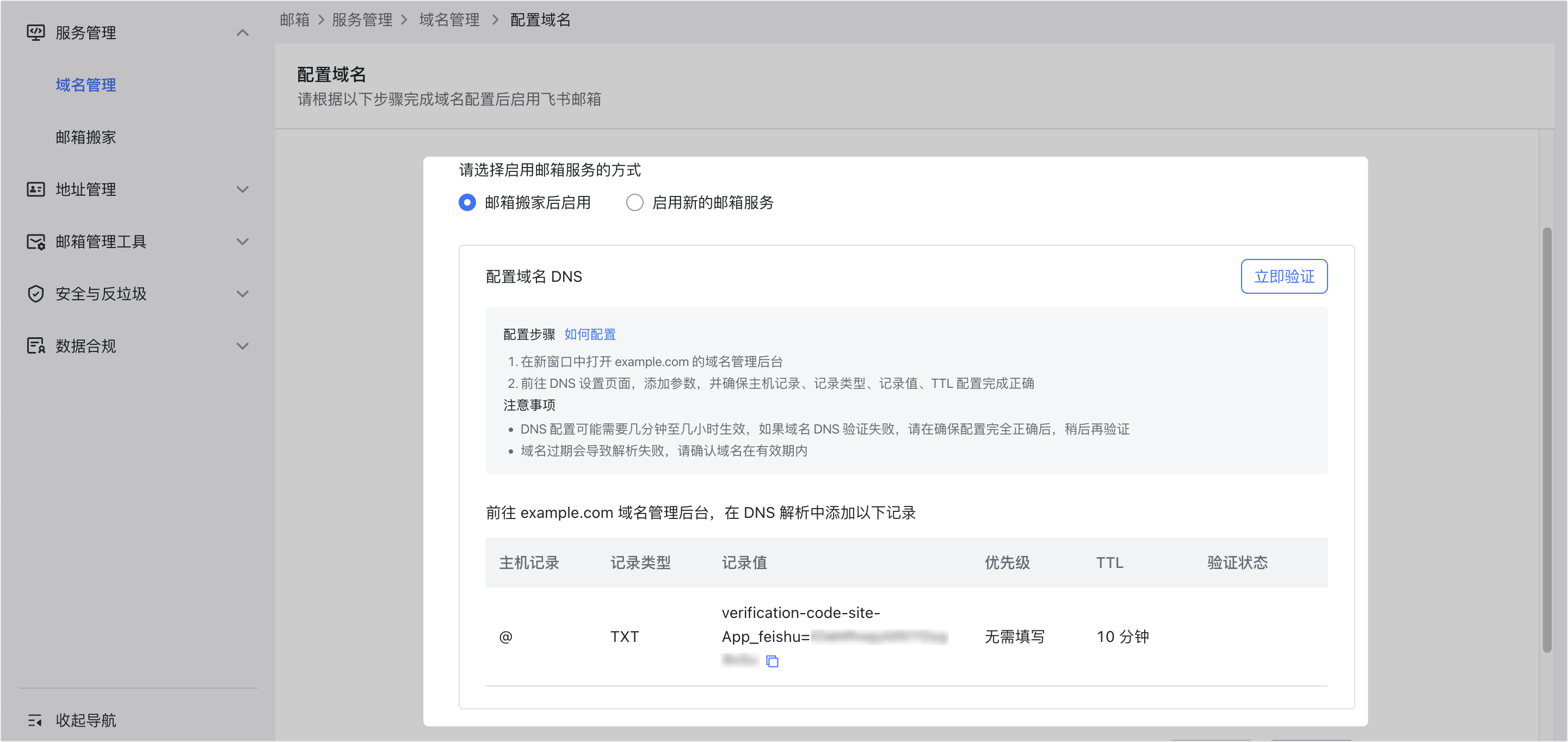Click 收起导航 to collapse the sidebar
Screen dimensions: 1568x742
click(86, 720)
